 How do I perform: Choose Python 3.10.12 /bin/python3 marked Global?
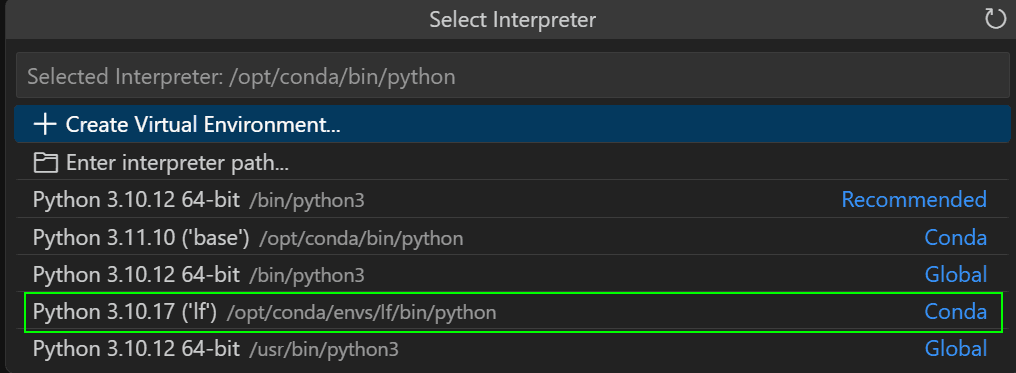click(513, 275)
